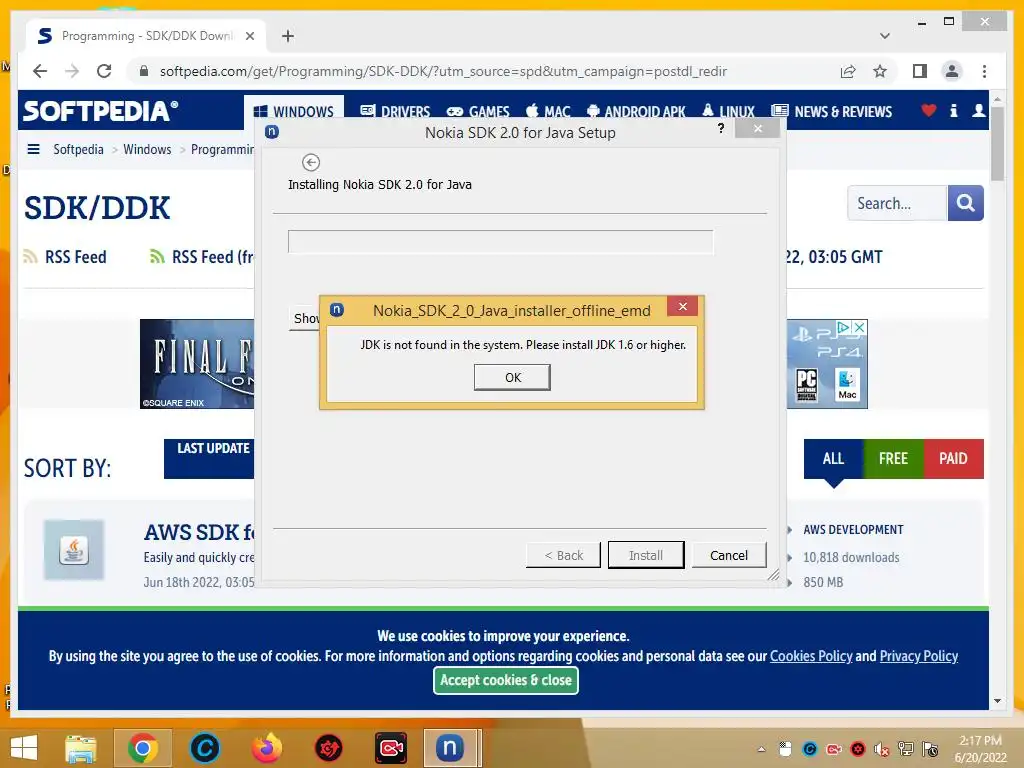Show hidden system tray icons
The width and height of the screenshot is (1024, 768).
pos(761,749)
